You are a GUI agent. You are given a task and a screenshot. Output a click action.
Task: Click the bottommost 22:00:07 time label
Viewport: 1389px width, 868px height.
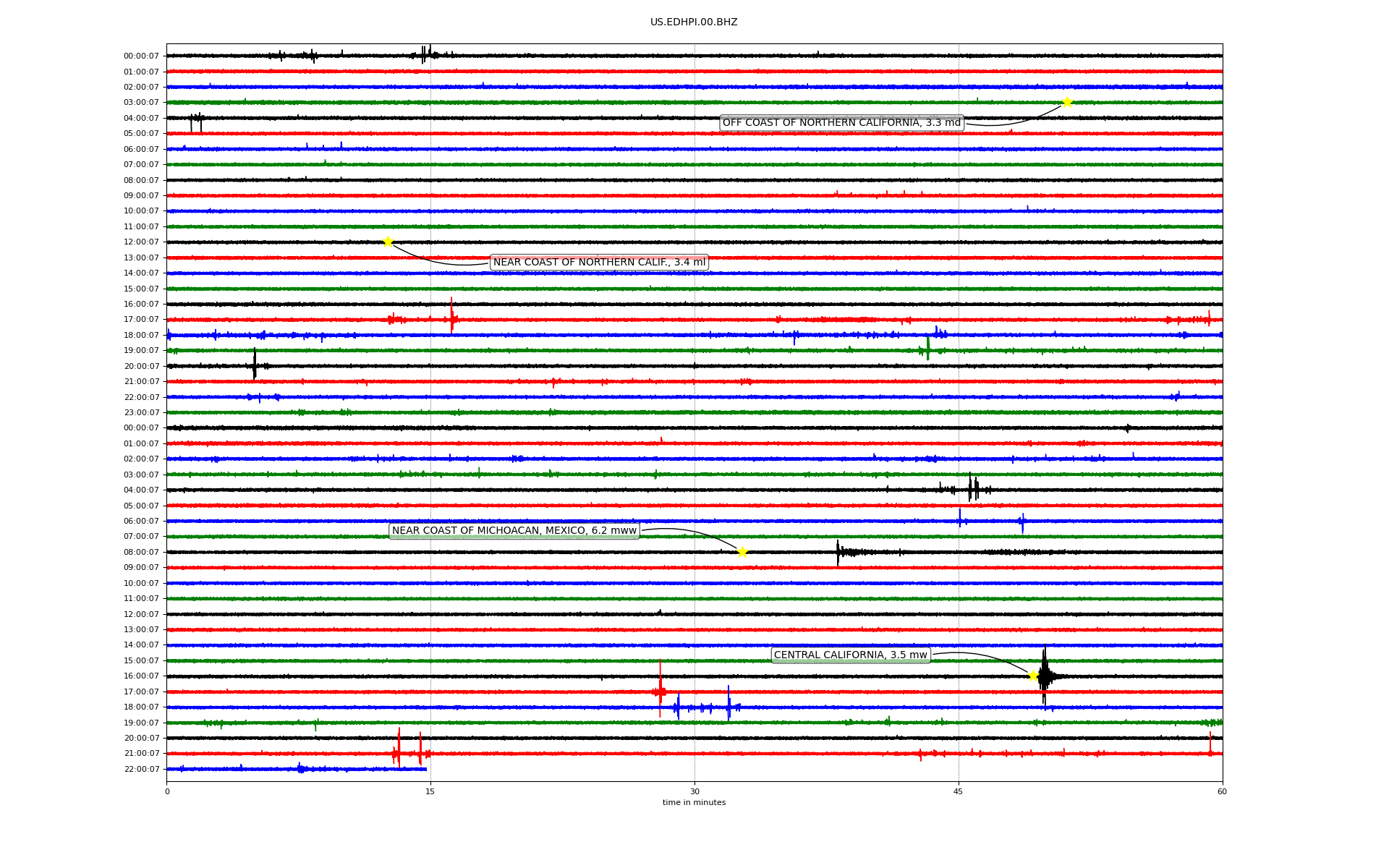point(141,770)
